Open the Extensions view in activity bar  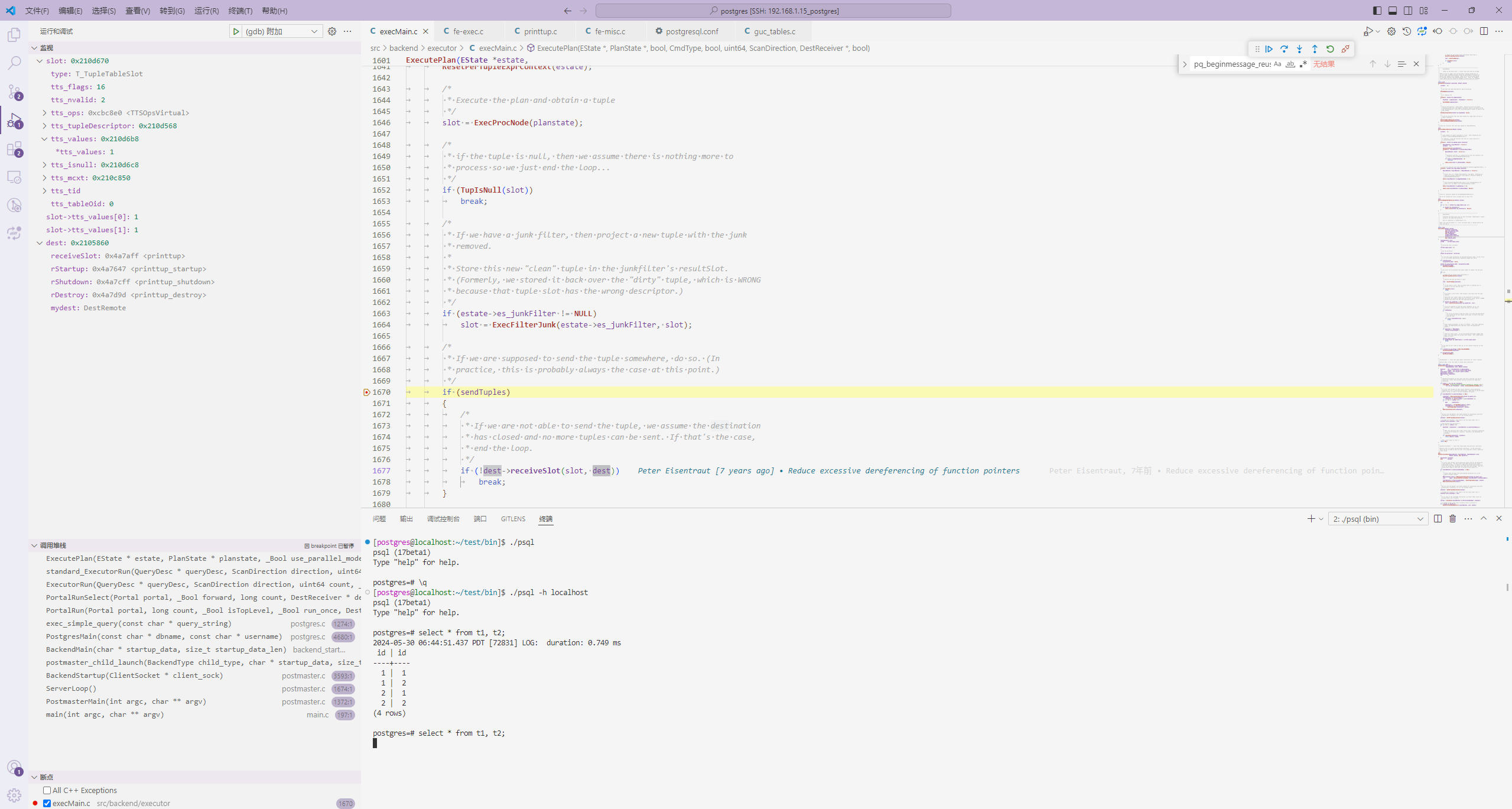tap(14, 148)
